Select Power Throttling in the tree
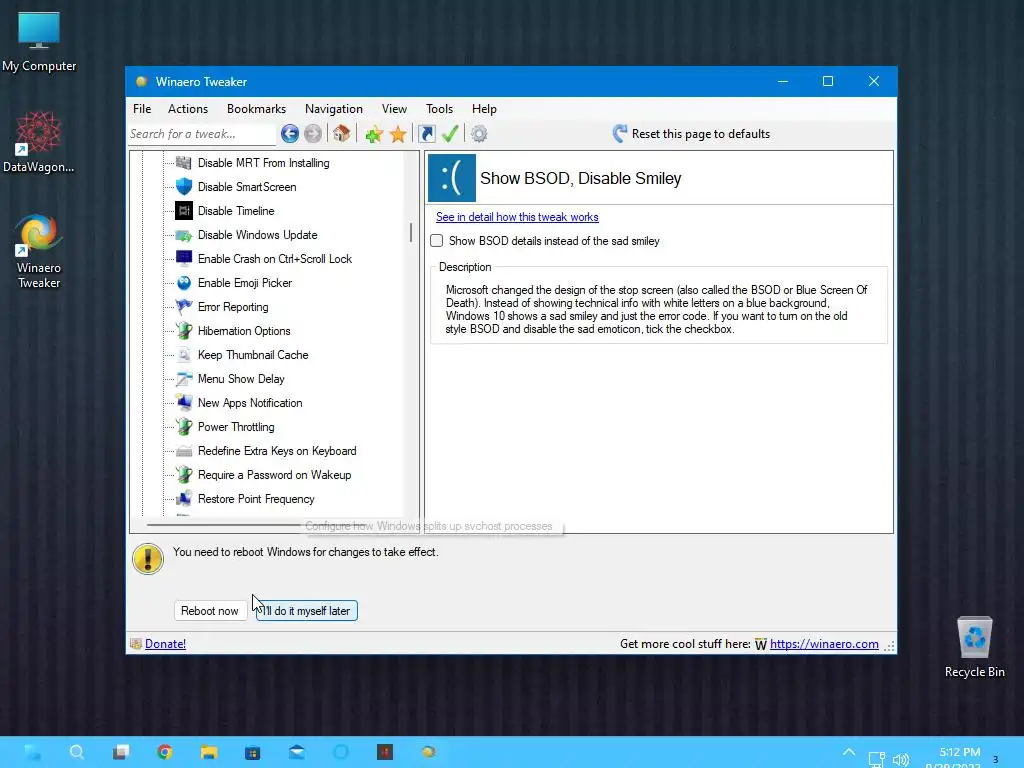 pyautogui.click(x=236, y=427)
